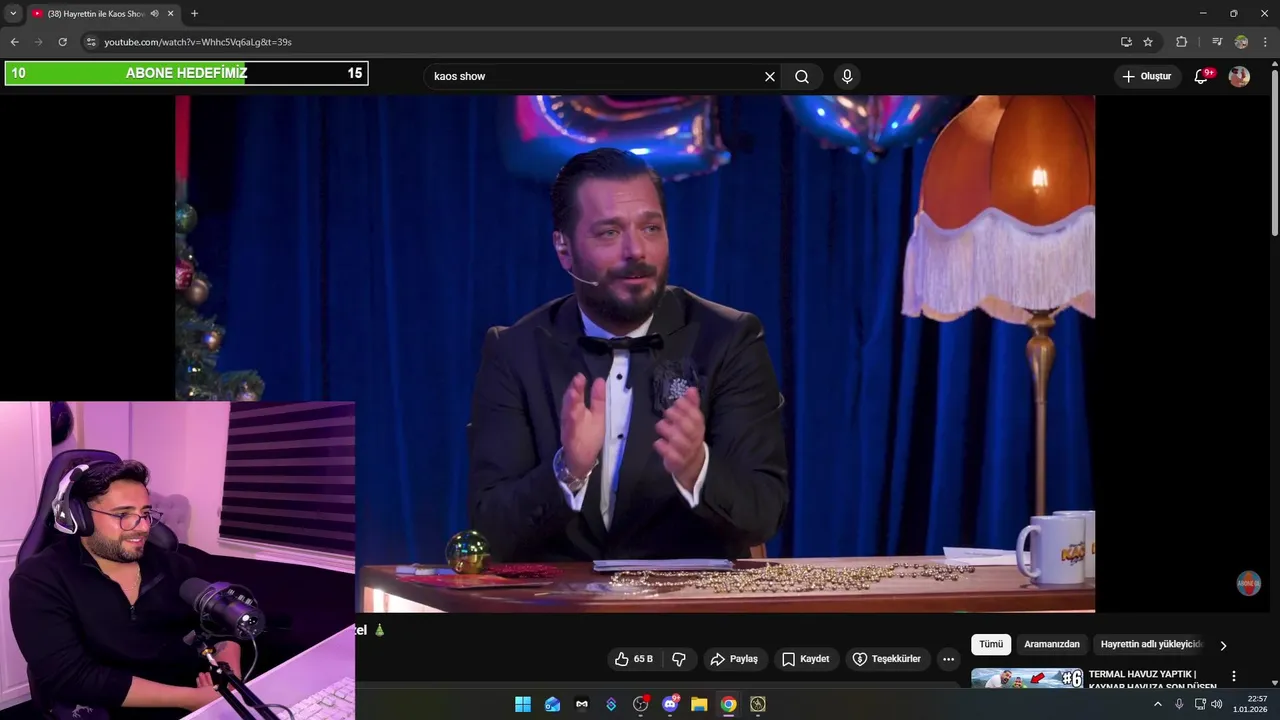The width and height of the screenshot is (1280, 720).
Task: Start voice search with the microphone
Action: tap(847, 76)
